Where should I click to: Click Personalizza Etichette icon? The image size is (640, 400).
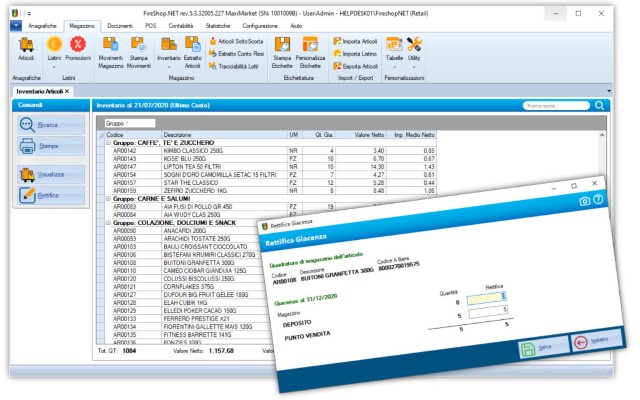point(312,46)
